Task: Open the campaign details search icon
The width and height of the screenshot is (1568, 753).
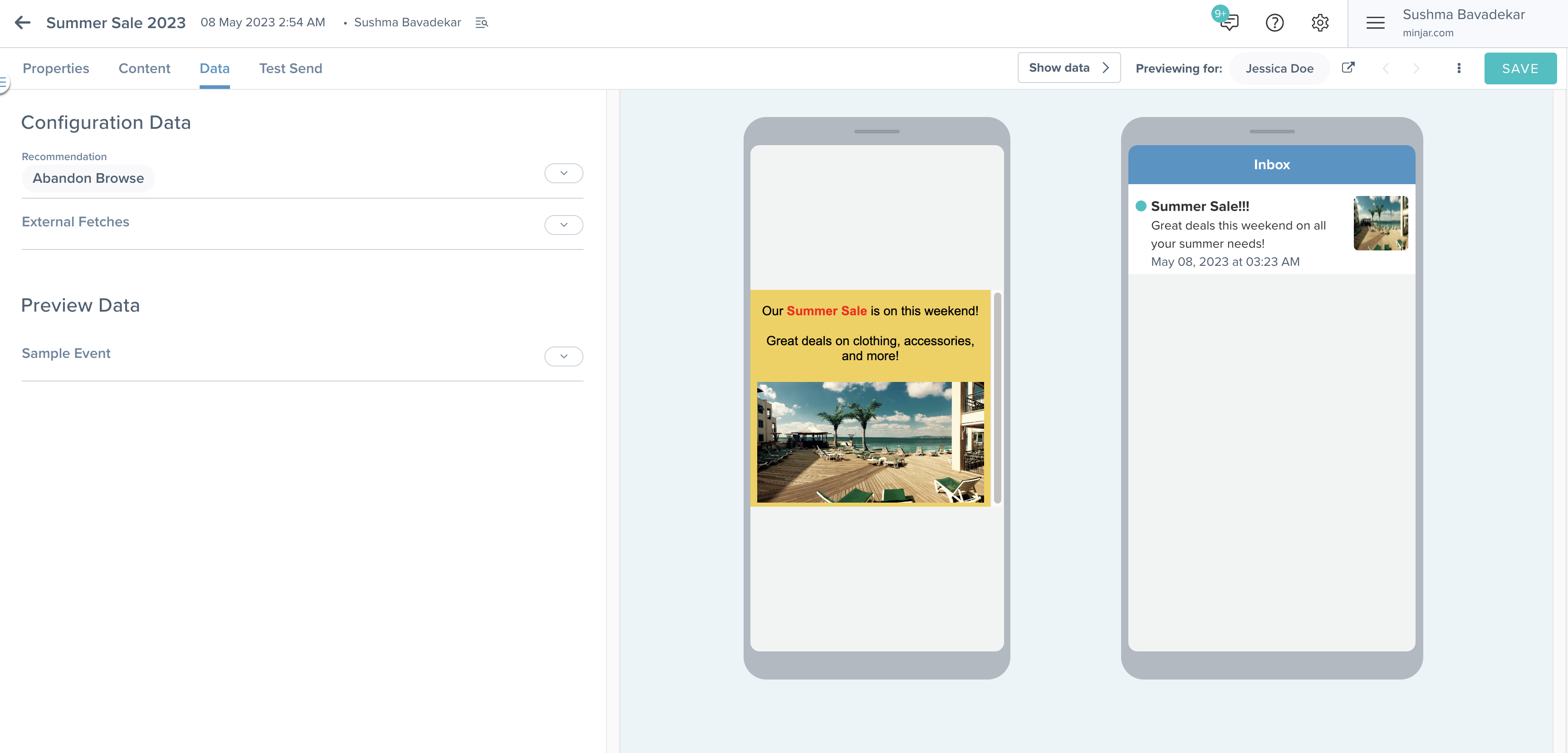Action: 481,23
